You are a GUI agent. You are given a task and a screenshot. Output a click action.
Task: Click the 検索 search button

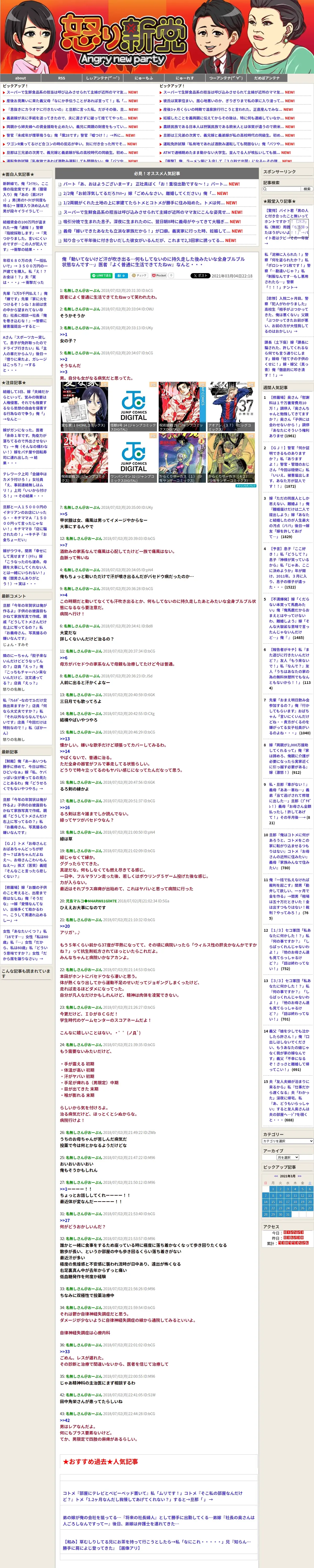click(x=307, y=189)
